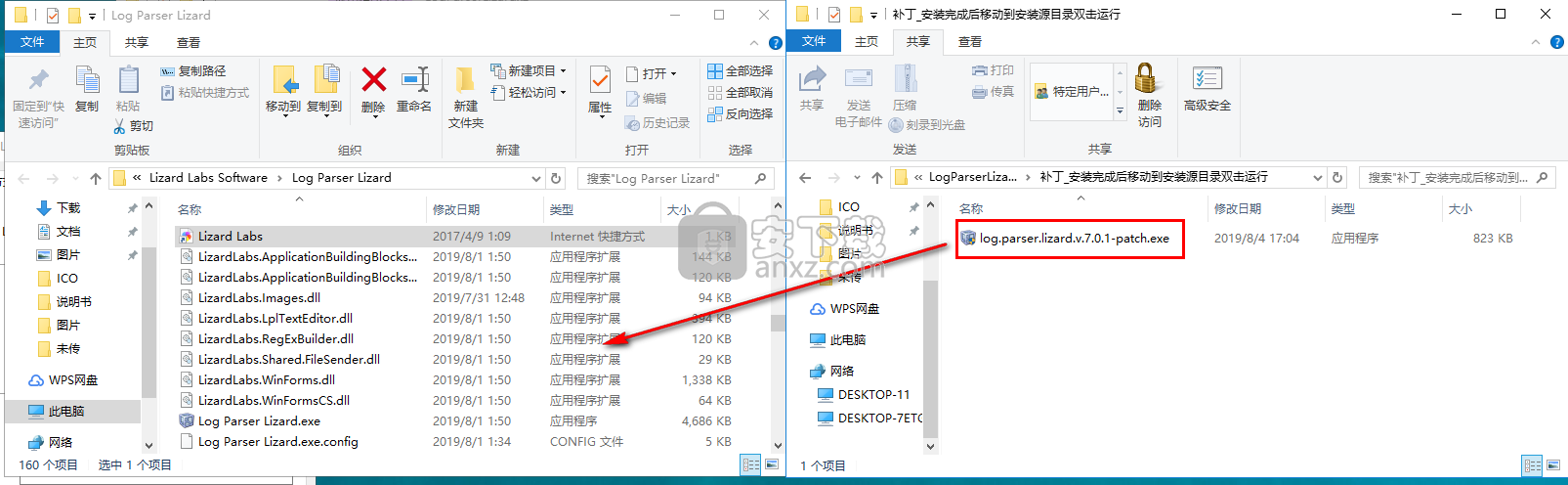Open the File (文件) tab in left window

[32, 42]
